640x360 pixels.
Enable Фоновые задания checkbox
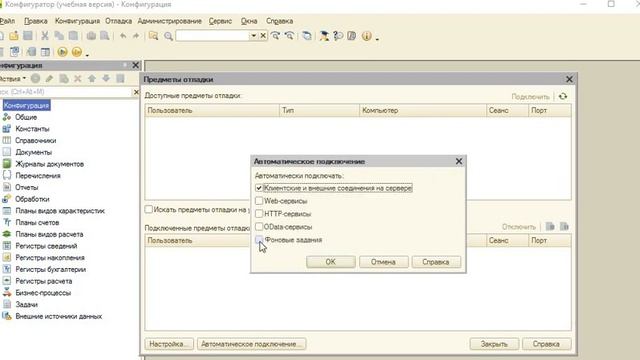click(259, 240)
